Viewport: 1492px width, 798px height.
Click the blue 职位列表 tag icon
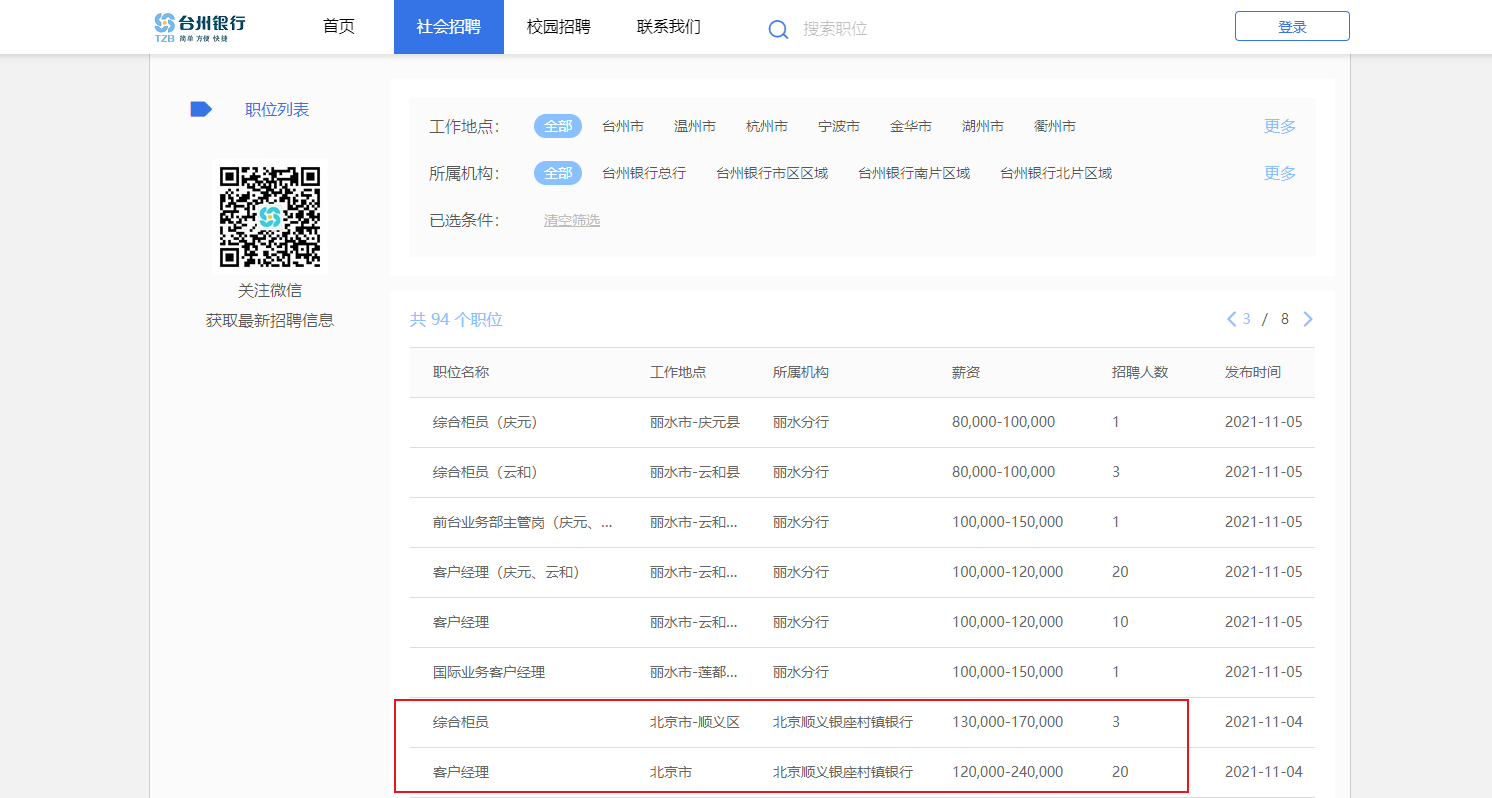(201, 109)
